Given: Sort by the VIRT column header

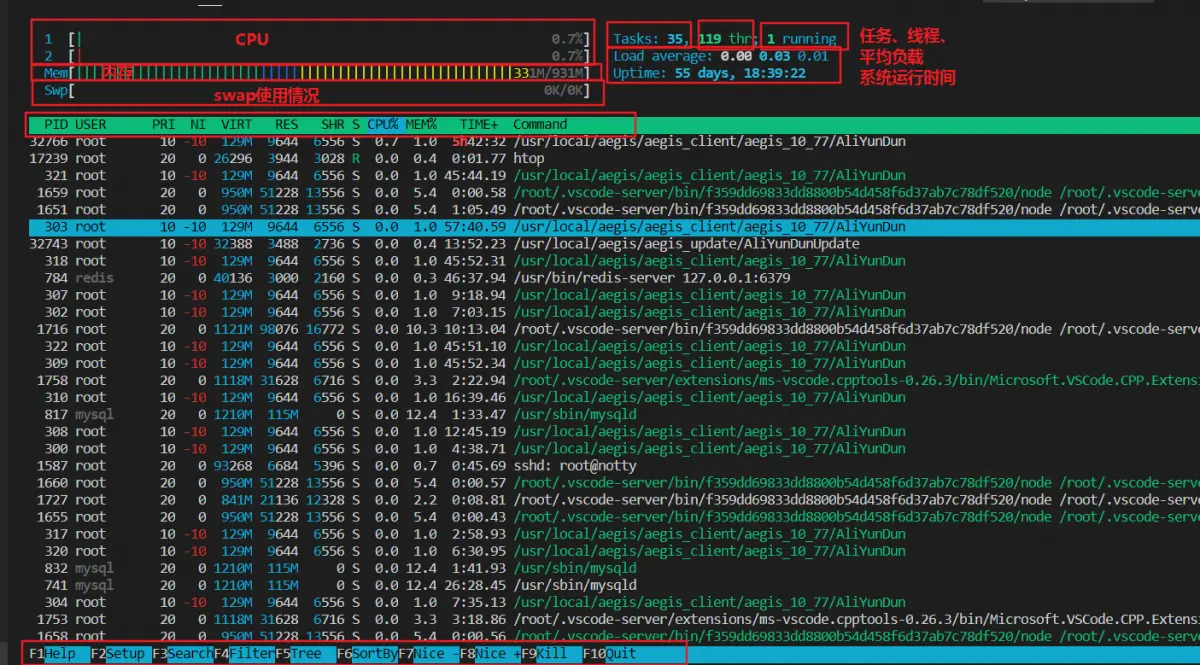Looking at the screenshot, I should pos(237,125).
